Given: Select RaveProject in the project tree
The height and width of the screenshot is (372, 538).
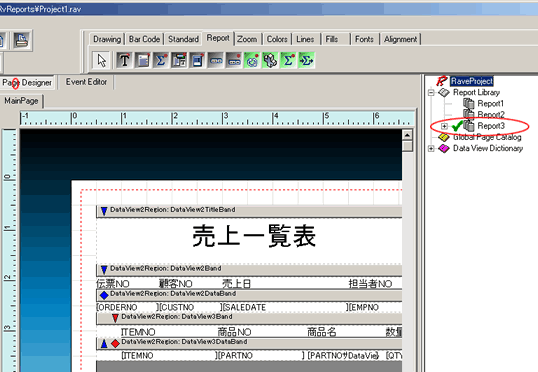Looking at the screenshot, I should (472, 81).
